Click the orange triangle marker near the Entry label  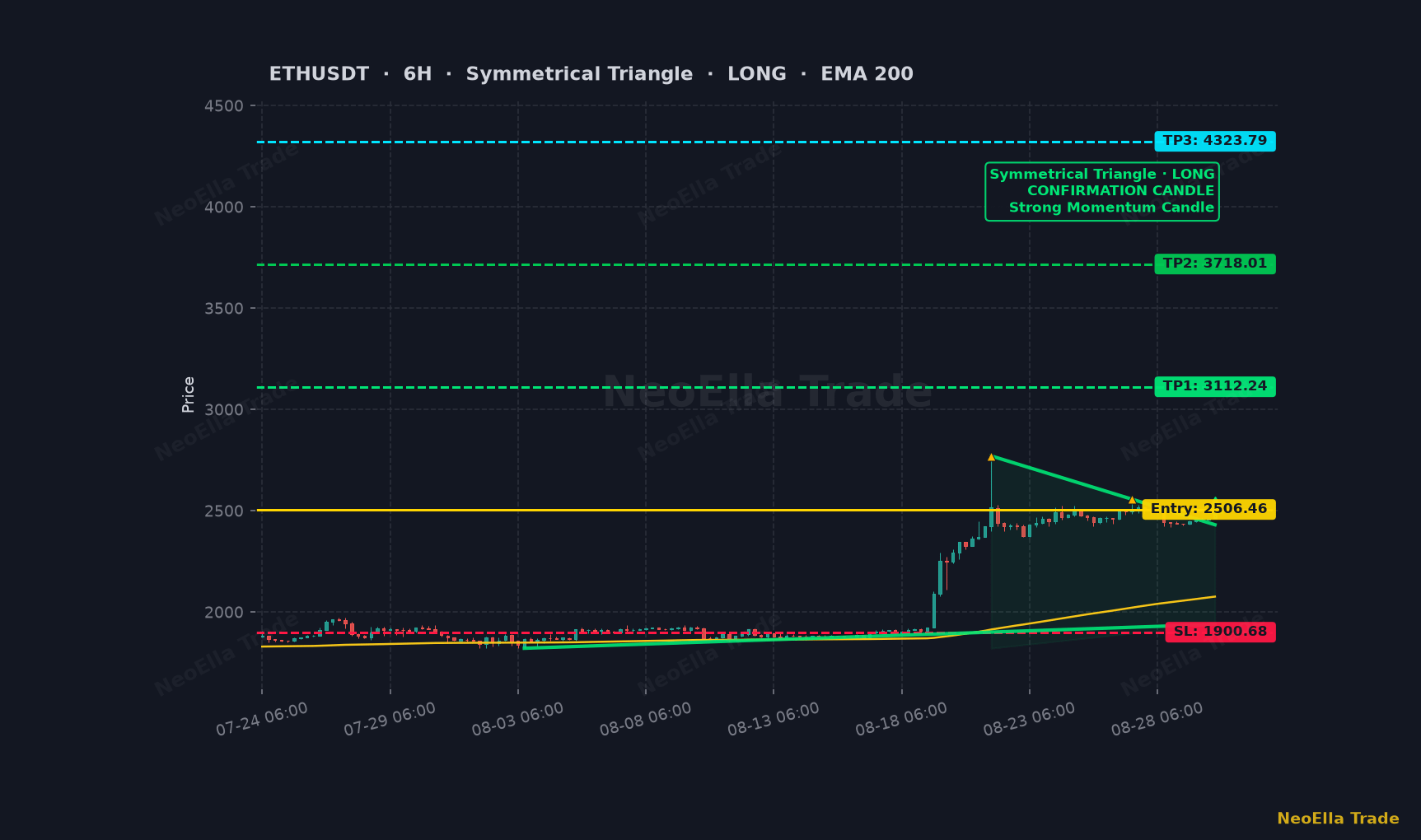1132,500
